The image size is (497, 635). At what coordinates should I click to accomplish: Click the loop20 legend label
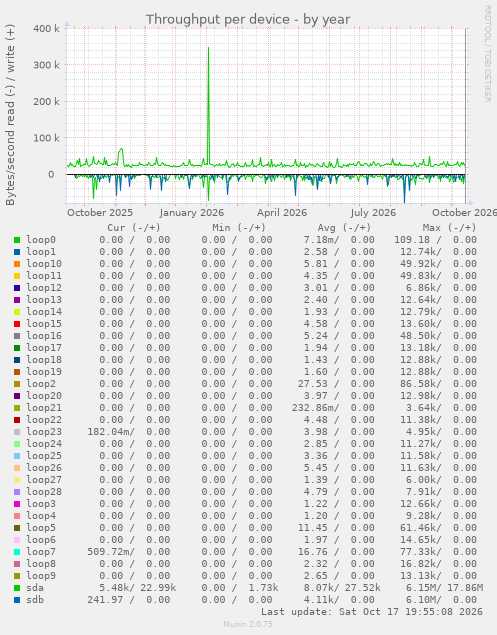pos(44,396)
